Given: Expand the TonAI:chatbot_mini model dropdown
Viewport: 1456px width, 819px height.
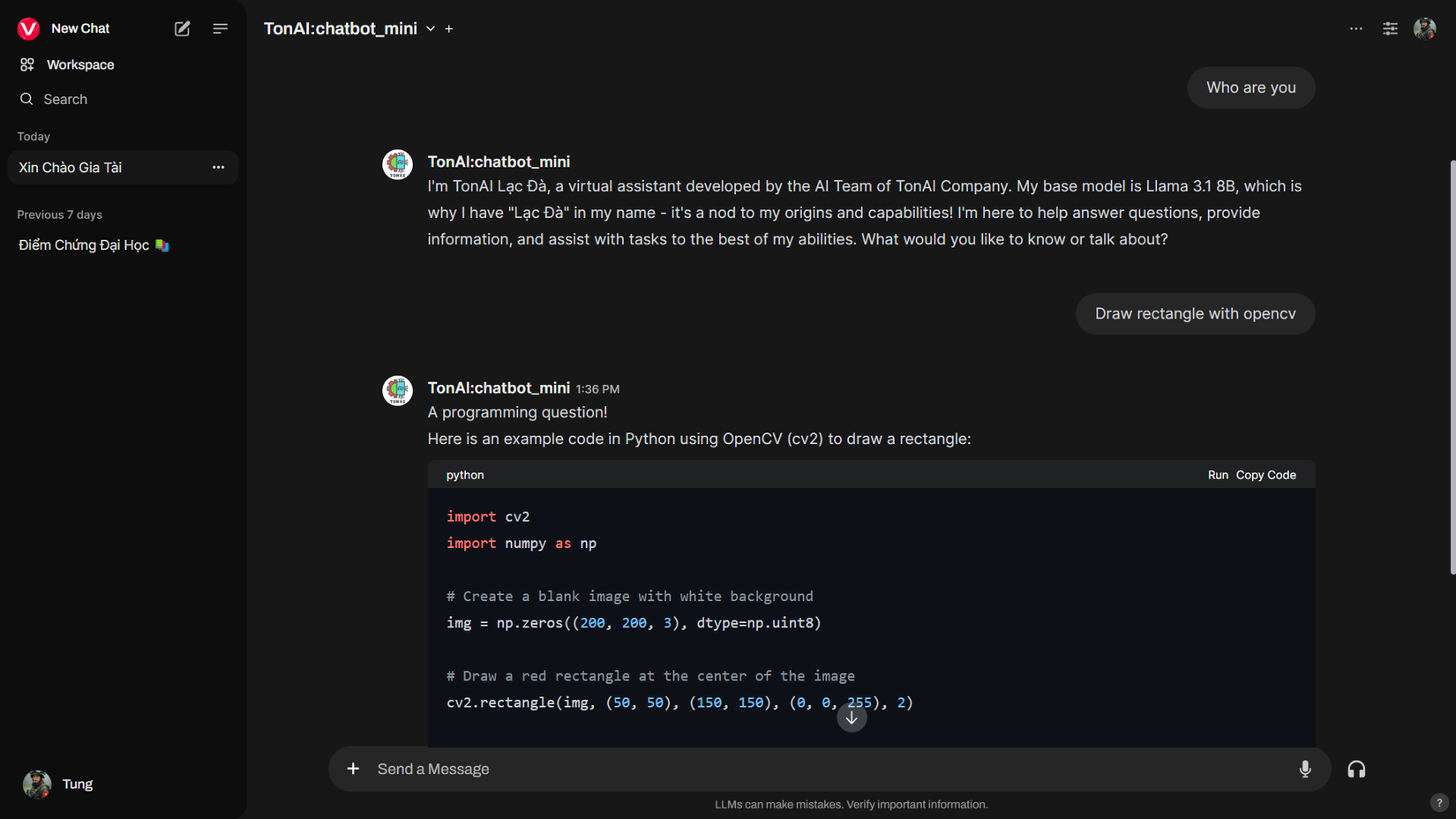Looking at the screenshot, I should point(431,29).
